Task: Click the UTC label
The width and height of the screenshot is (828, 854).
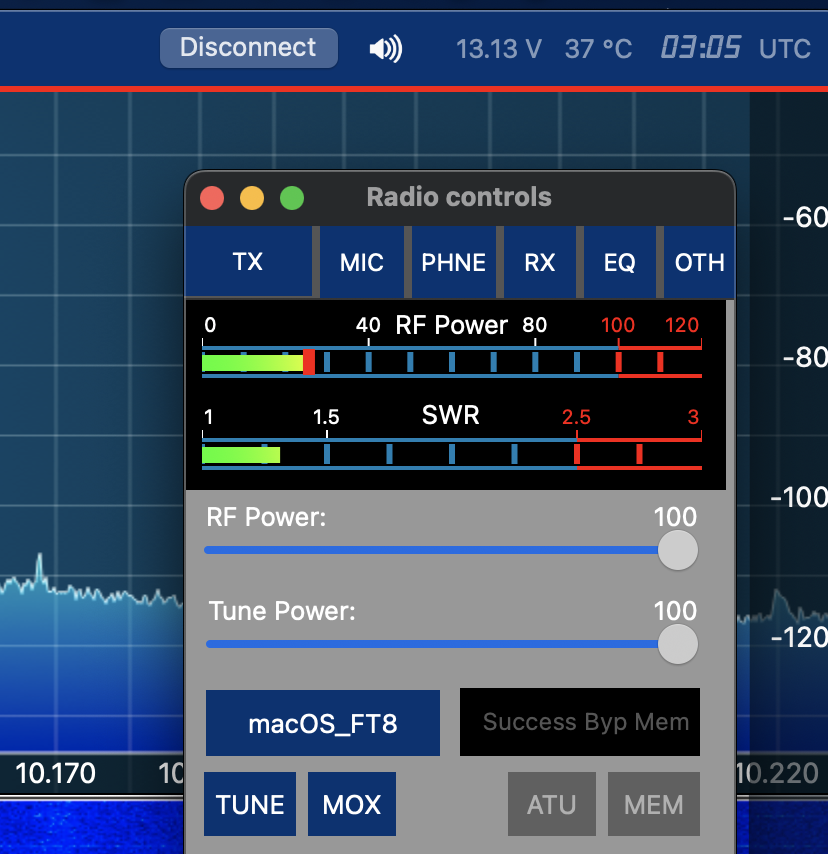Action: pyautogui.click(x=785, y=49)
